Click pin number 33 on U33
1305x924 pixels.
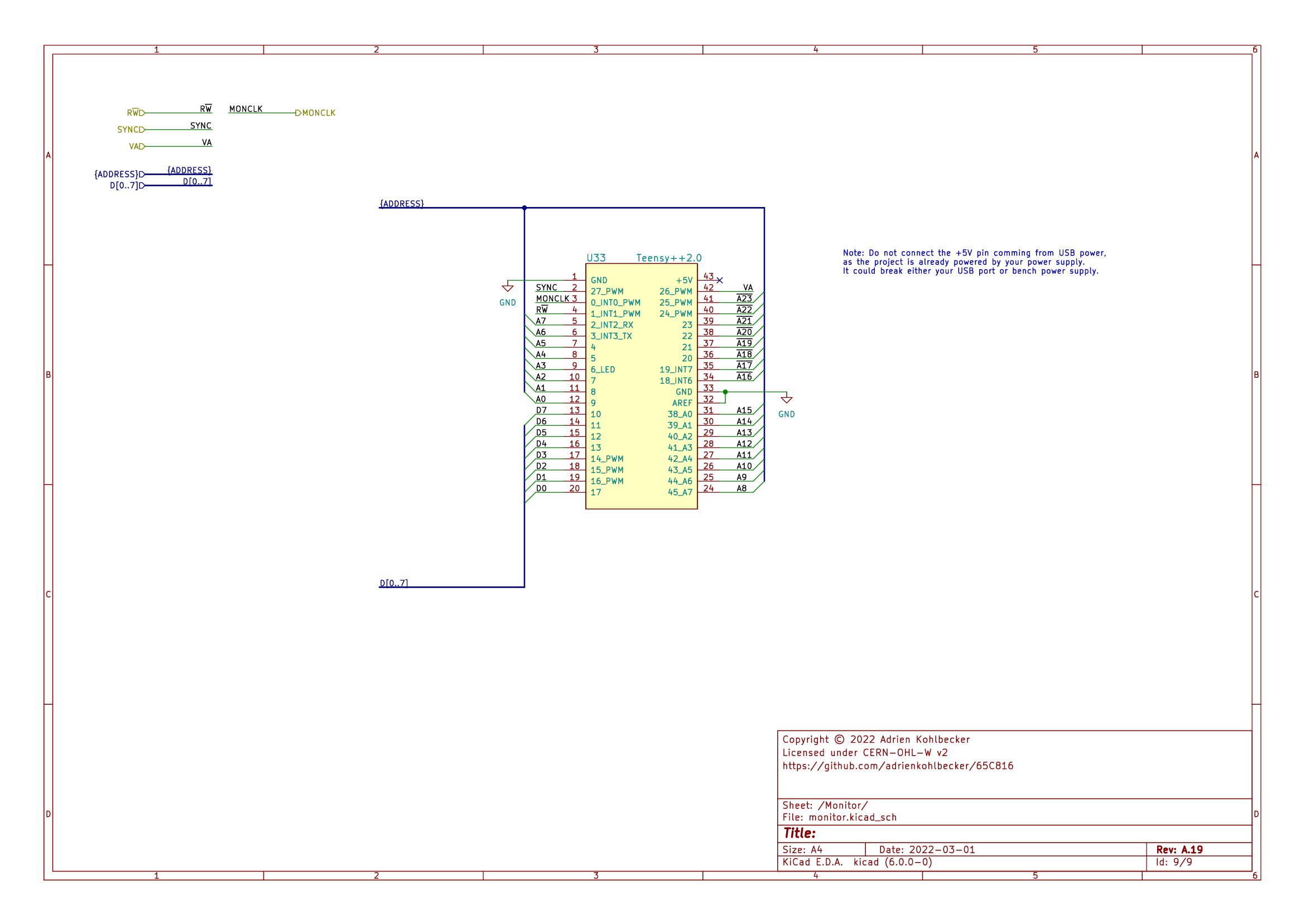click(x=708, y=387)
